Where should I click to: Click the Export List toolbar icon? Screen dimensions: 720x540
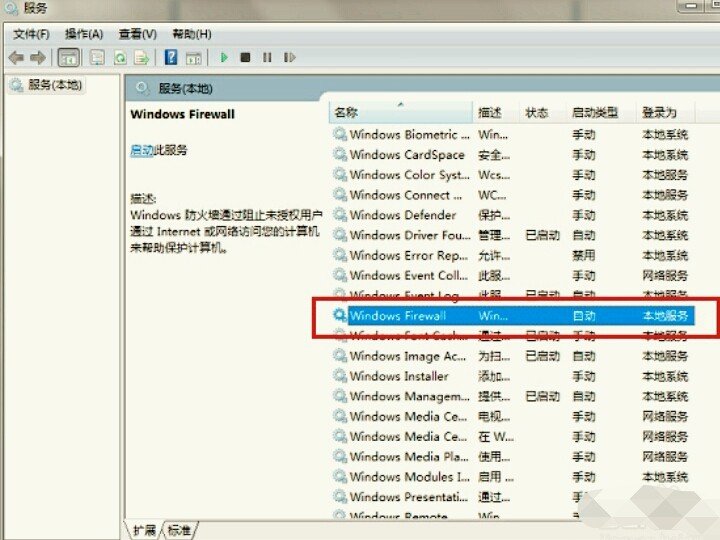click(142, 58)
